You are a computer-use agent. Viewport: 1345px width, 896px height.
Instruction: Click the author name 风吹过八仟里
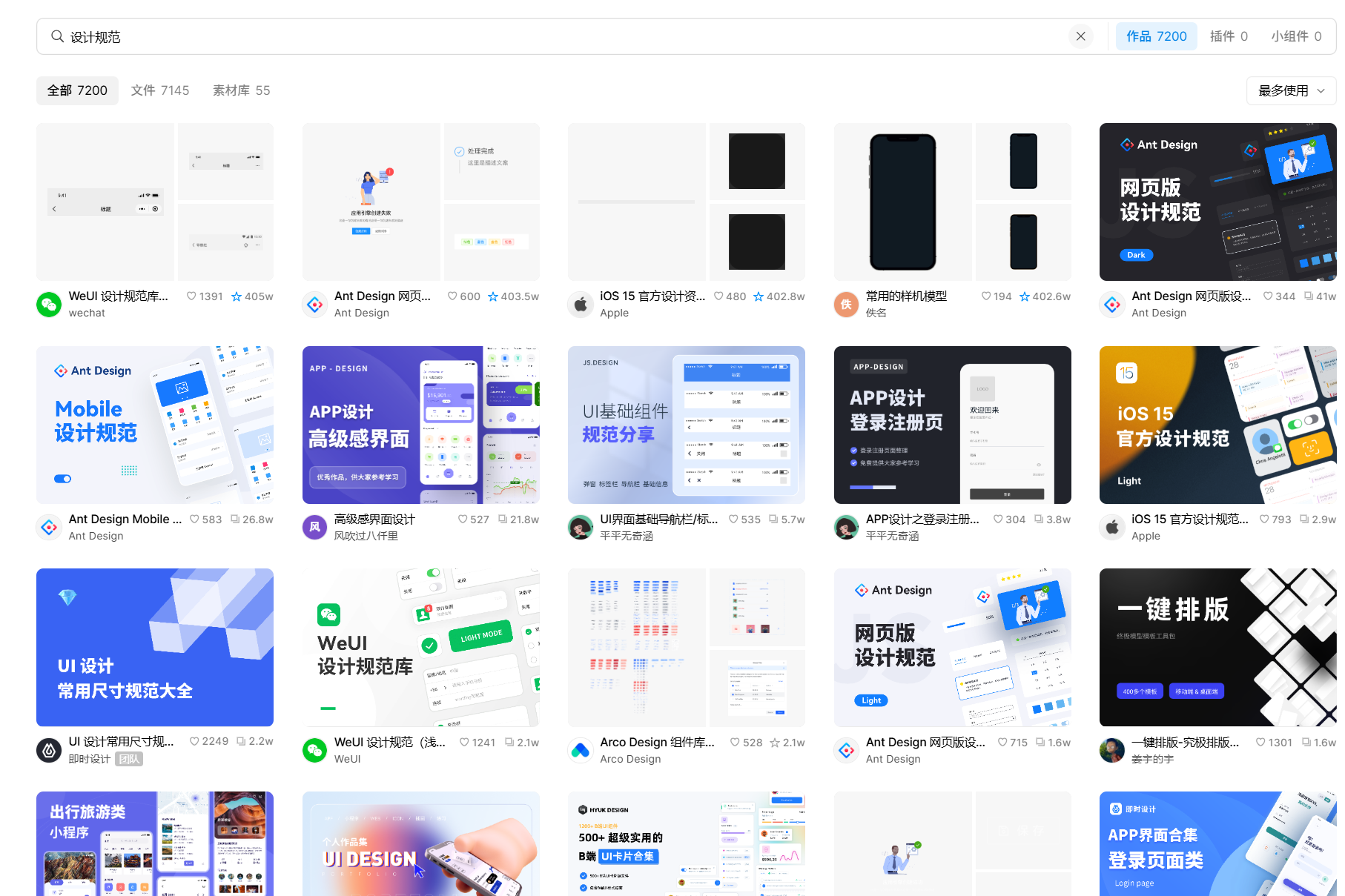tap(366, 536)
